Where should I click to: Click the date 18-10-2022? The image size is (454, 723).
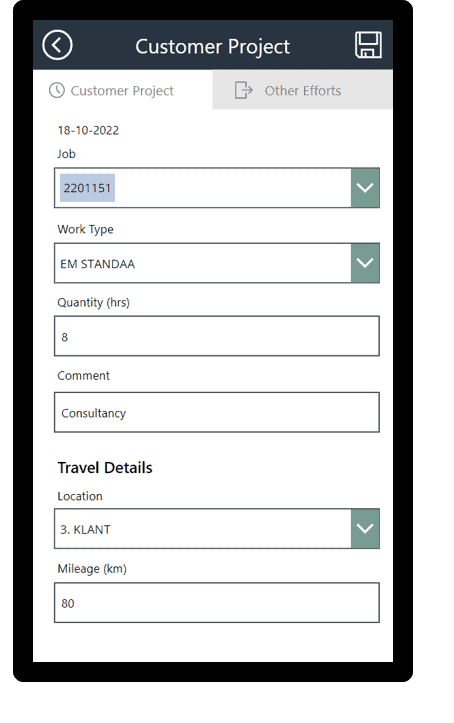[x=88, y=130]
